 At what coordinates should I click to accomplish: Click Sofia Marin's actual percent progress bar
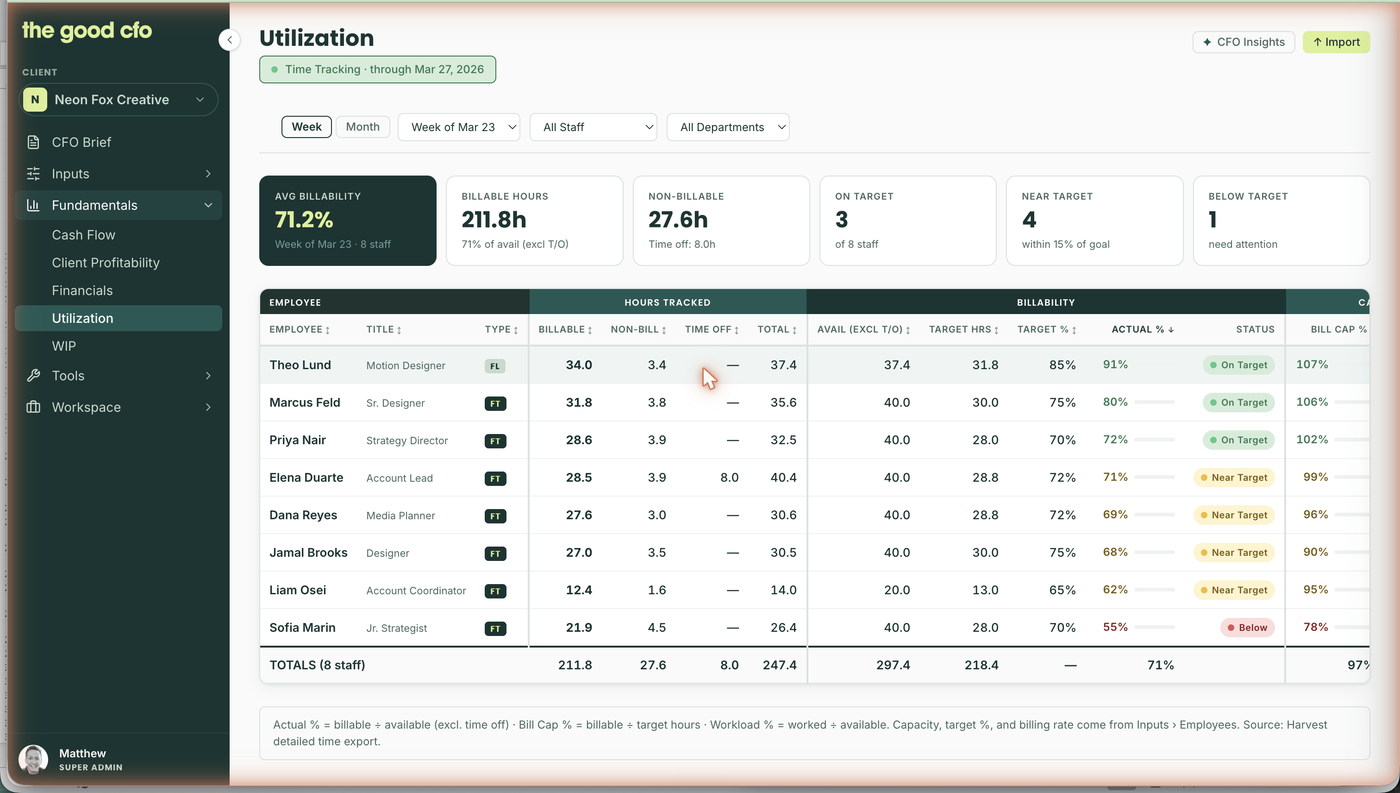pos(1154,628)
